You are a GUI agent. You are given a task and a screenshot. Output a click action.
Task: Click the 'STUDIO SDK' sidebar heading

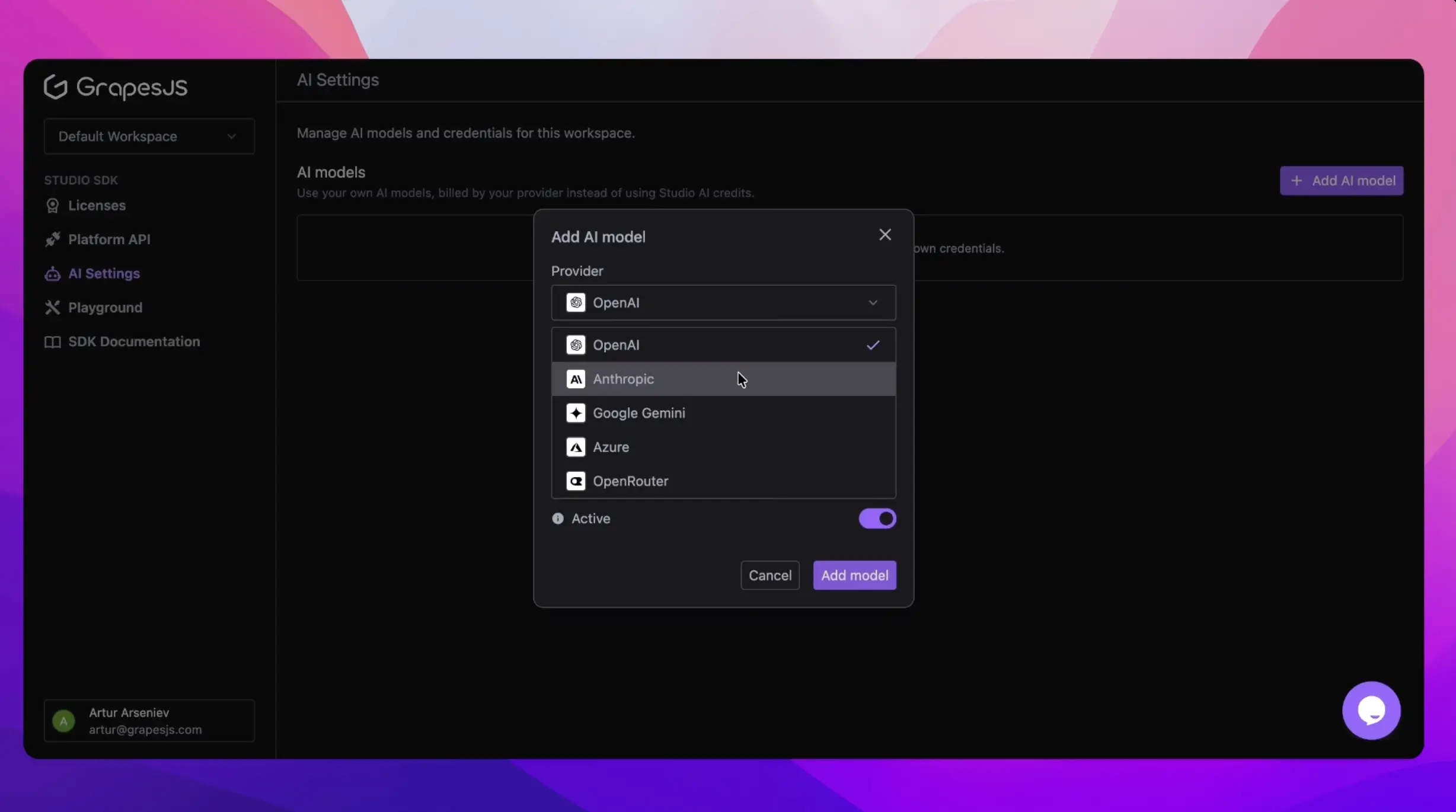tap(81, 180)
